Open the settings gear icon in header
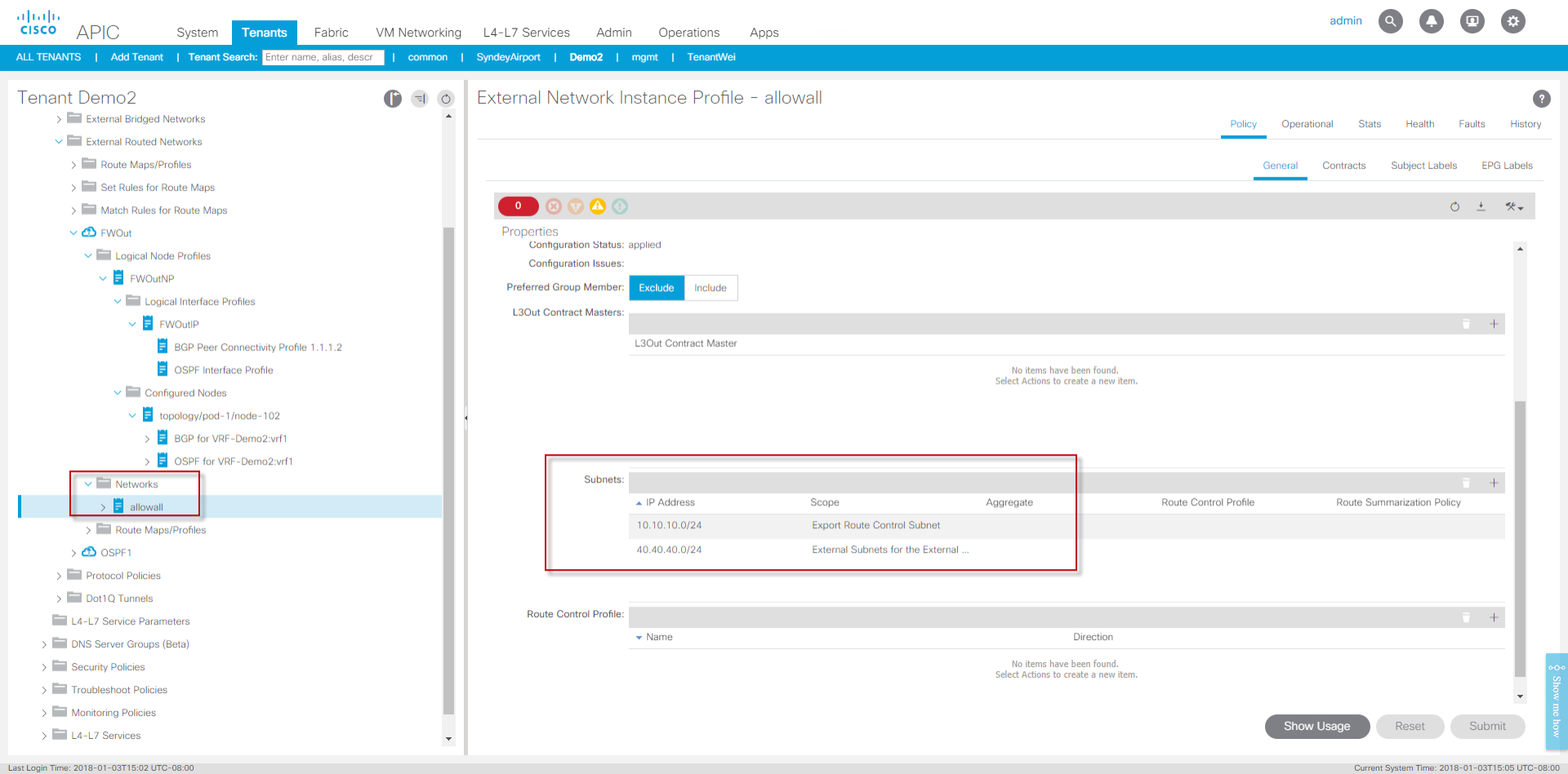 1512,21
